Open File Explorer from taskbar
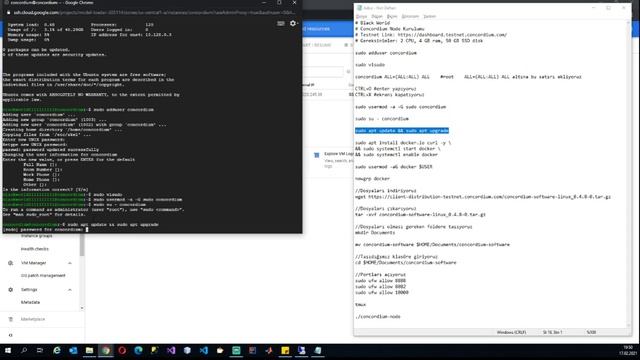This screenshot has width=640, height=360. [89, 351]
